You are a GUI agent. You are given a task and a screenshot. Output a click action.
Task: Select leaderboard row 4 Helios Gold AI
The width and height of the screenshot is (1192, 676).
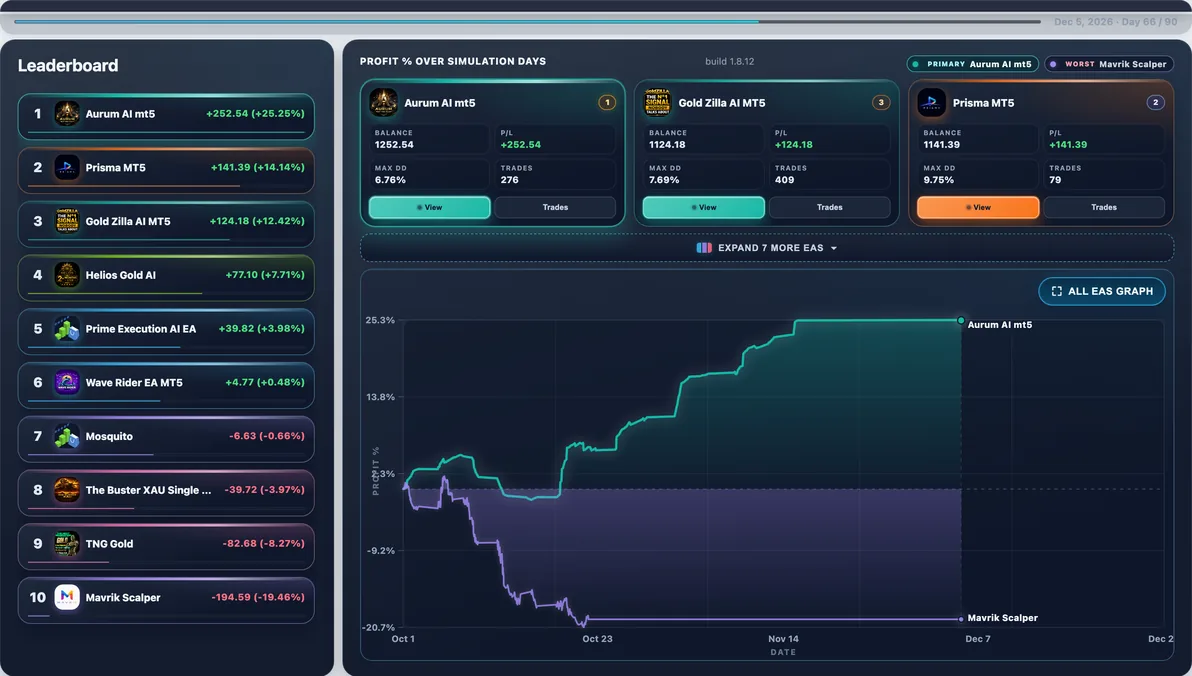point(166,278)
